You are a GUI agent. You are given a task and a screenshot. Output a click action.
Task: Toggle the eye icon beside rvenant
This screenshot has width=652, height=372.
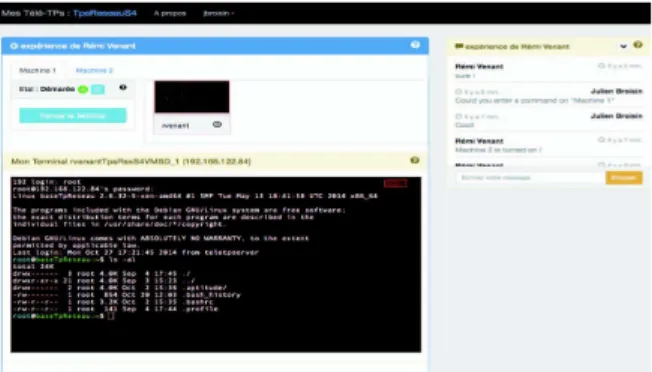(x=217, y=125)
